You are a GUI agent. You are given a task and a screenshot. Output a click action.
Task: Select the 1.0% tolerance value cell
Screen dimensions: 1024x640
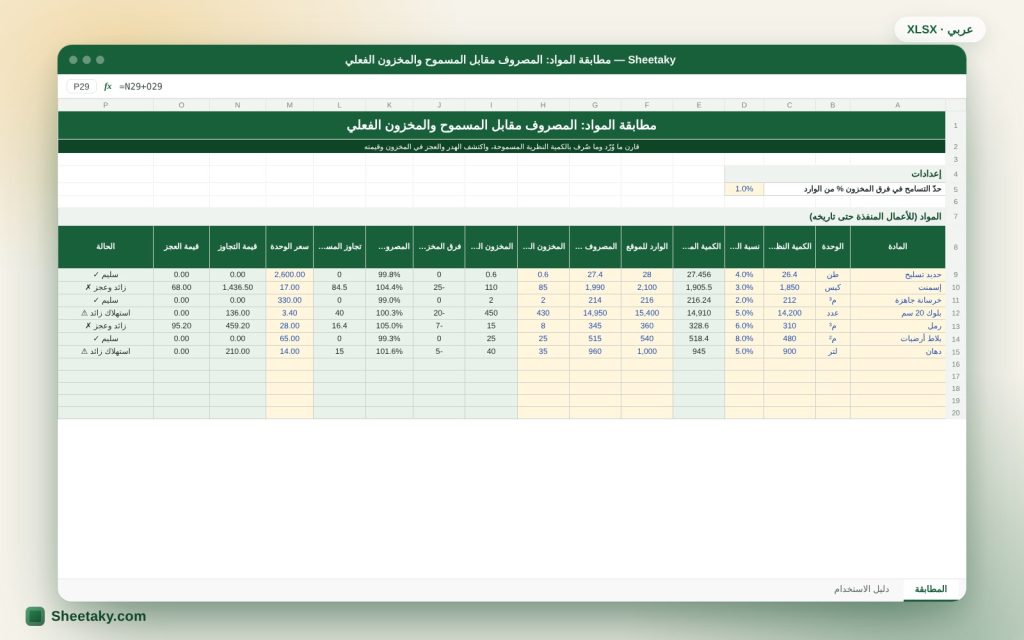point(744,189)
